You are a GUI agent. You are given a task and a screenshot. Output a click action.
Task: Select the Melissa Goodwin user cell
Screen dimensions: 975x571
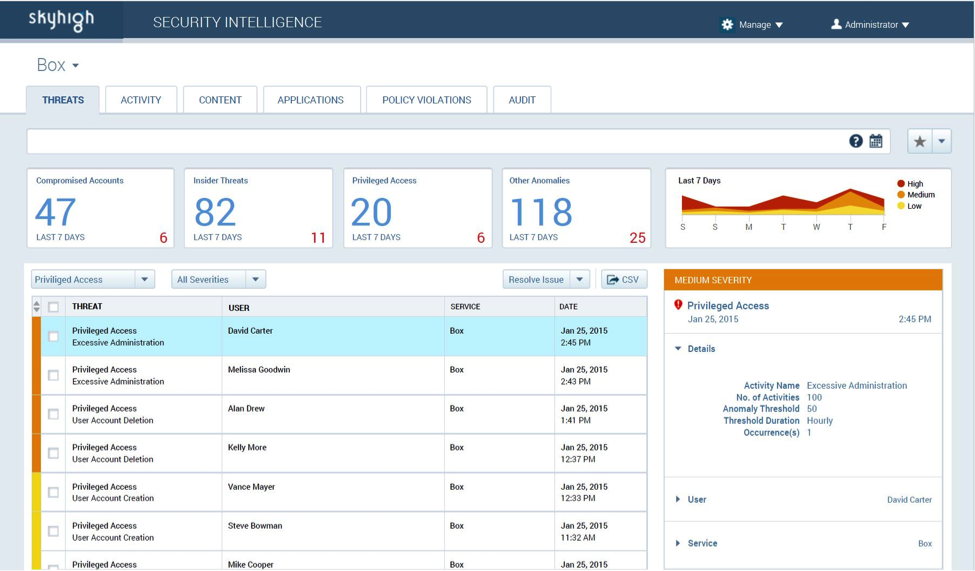point(333,376)
